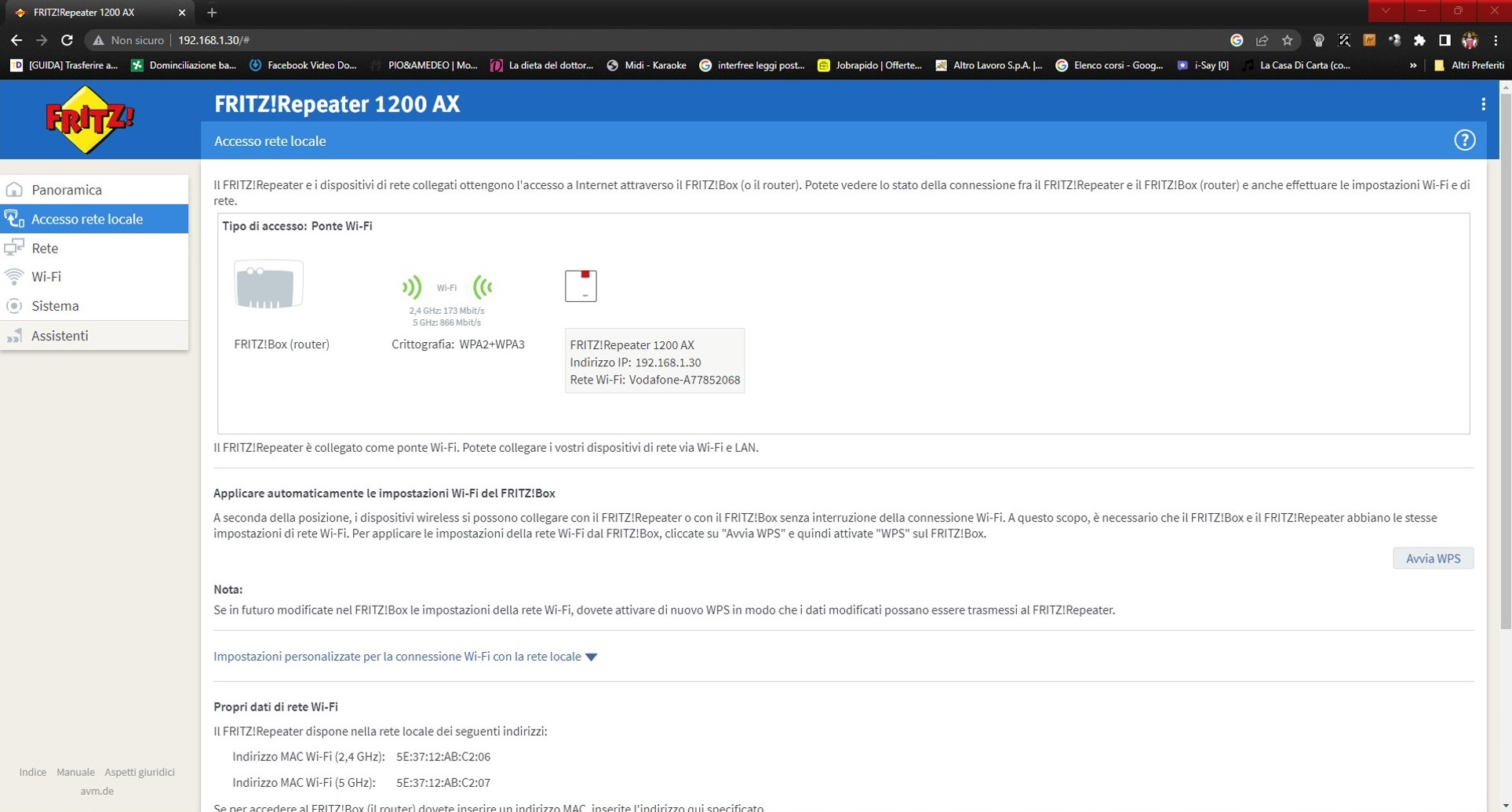Open PIO&AMEDEO bookmark

424,65
